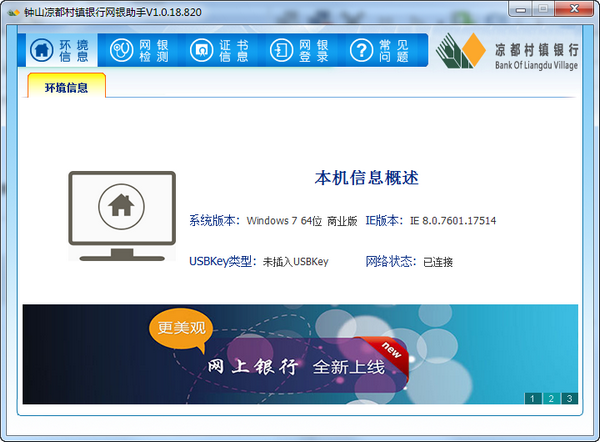This screenshot has width=600, height=442.
Task: Click the Bank Of Liangdu Village logo
Action: click(x=508, y=52)
